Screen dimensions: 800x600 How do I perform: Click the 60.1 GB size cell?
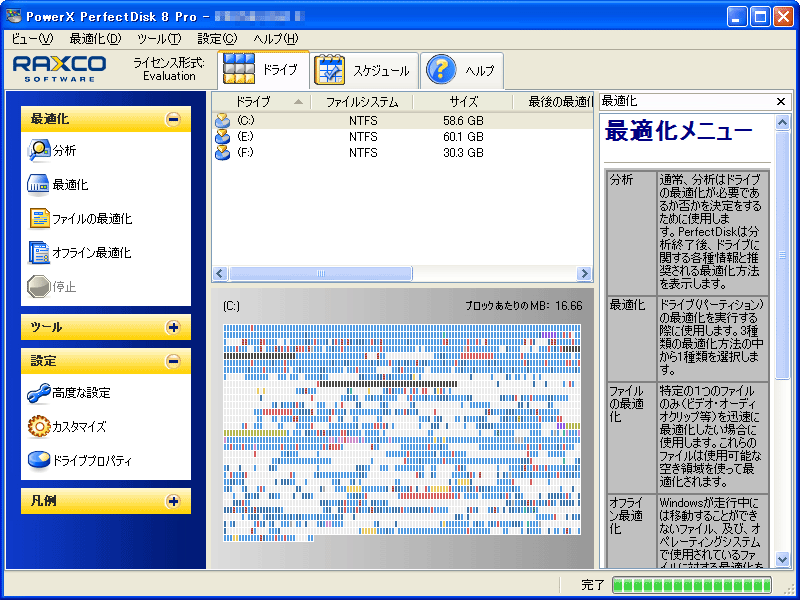click(463, 137)
